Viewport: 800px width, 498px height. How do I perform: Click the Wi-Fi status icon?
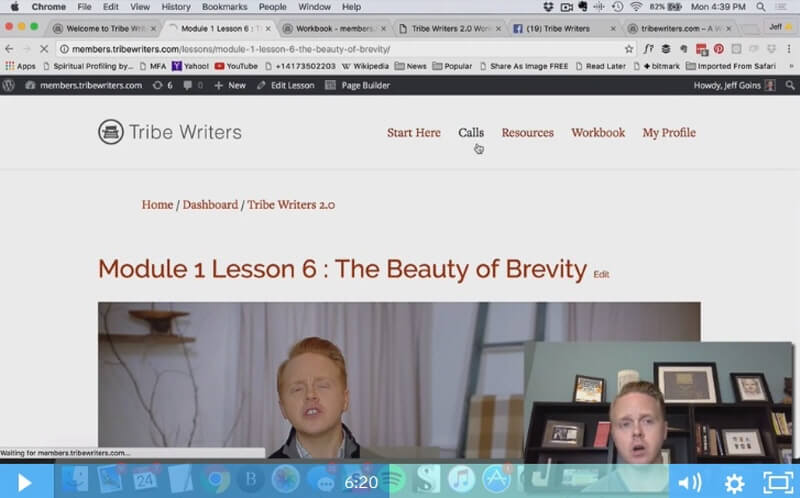pyautogui.click(x=635, y=7)
